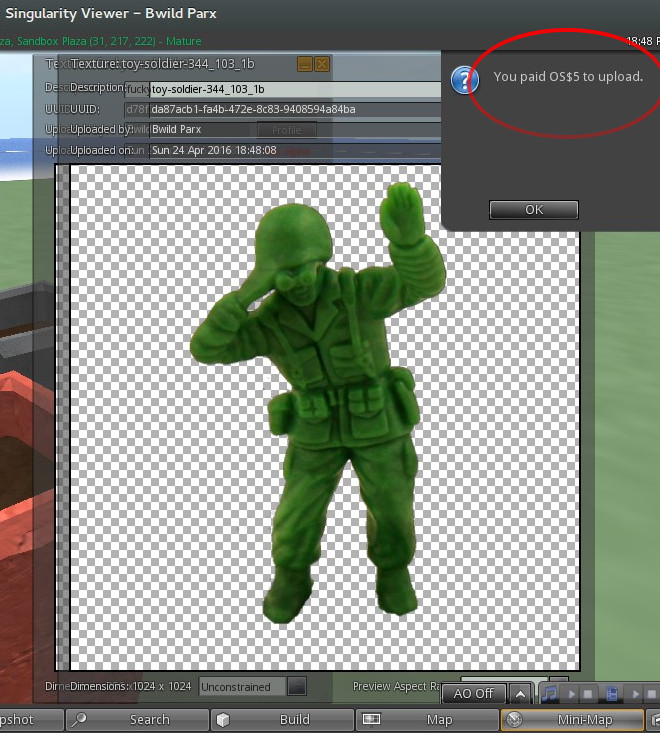Toggle the AO Off button

(473, 694)
